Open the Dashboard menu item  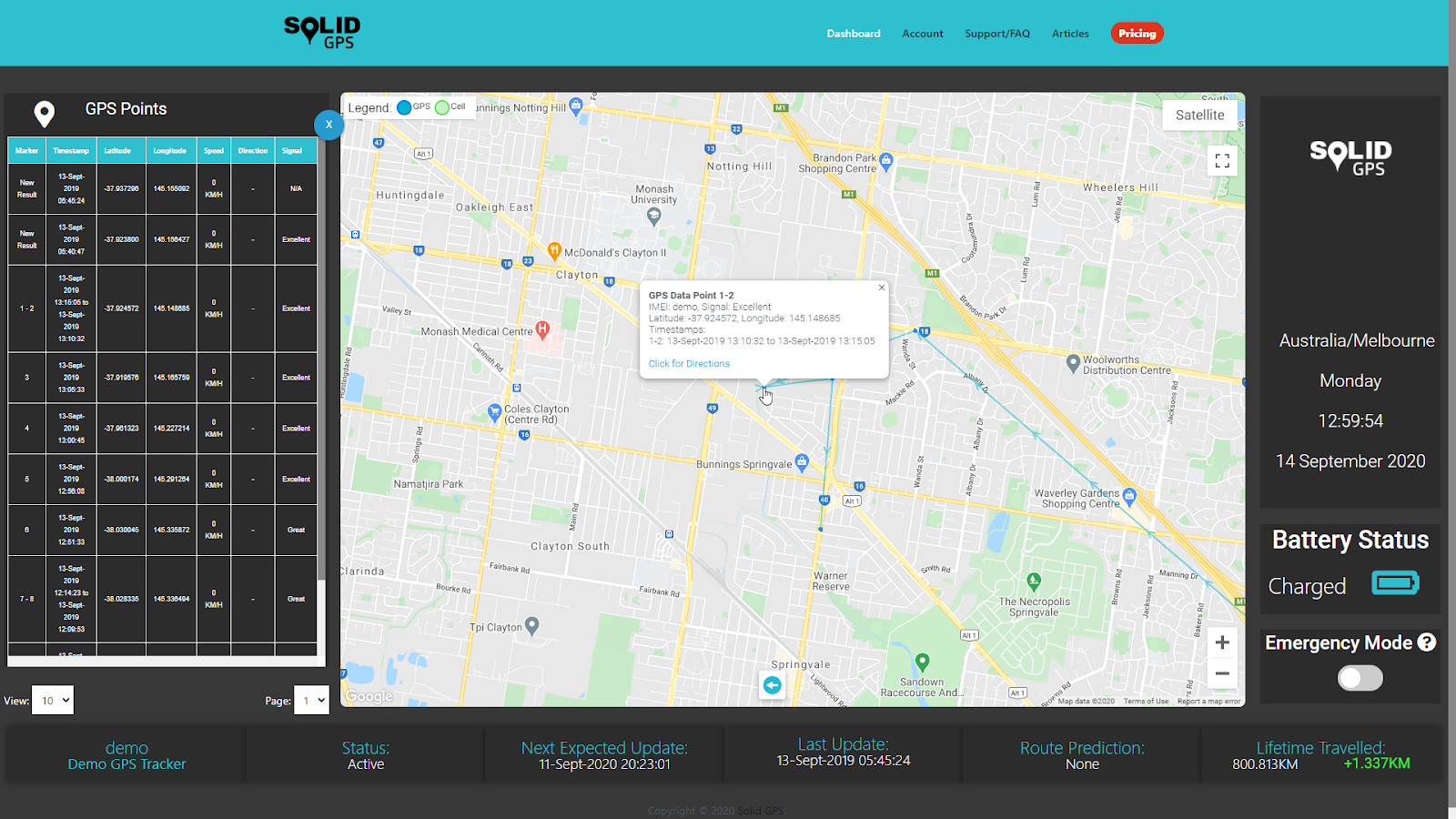point(853,34)
